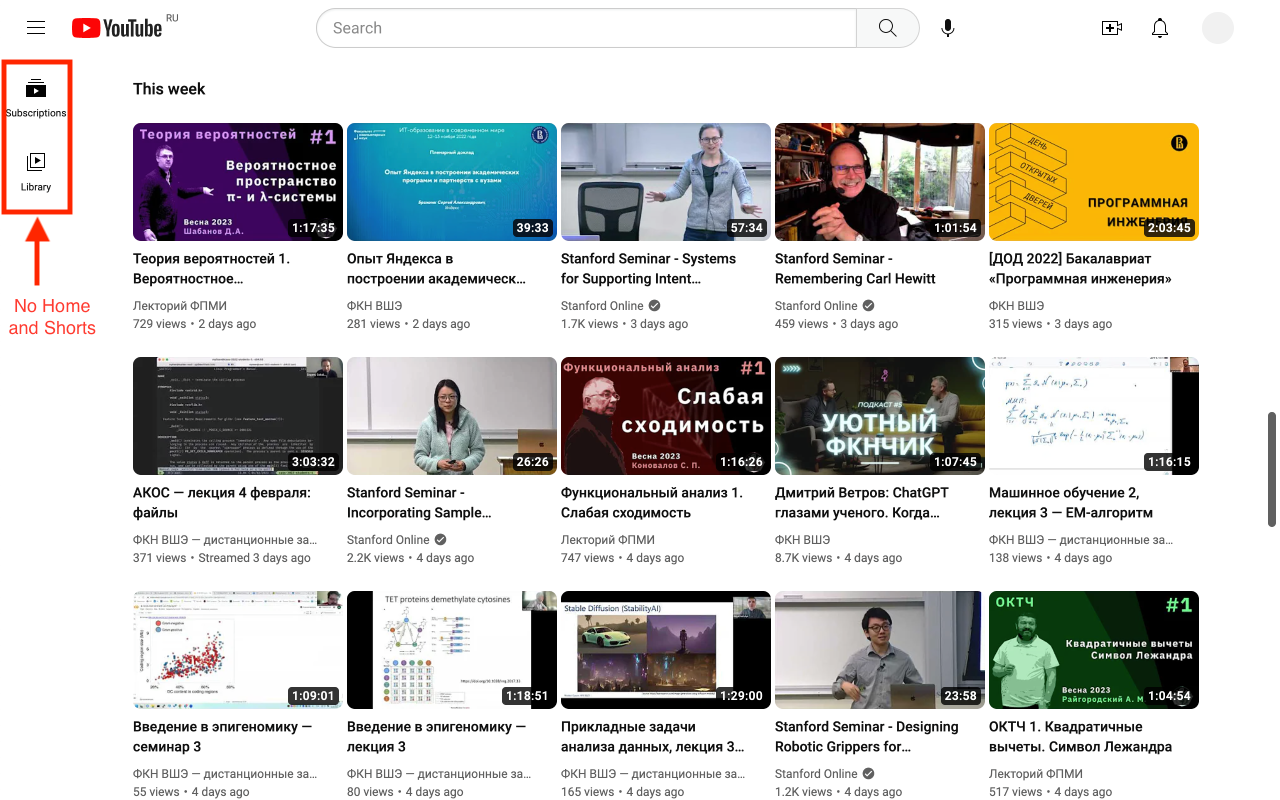Open the 23:58 Robotic Grippers thumbnail

point(880,650)
